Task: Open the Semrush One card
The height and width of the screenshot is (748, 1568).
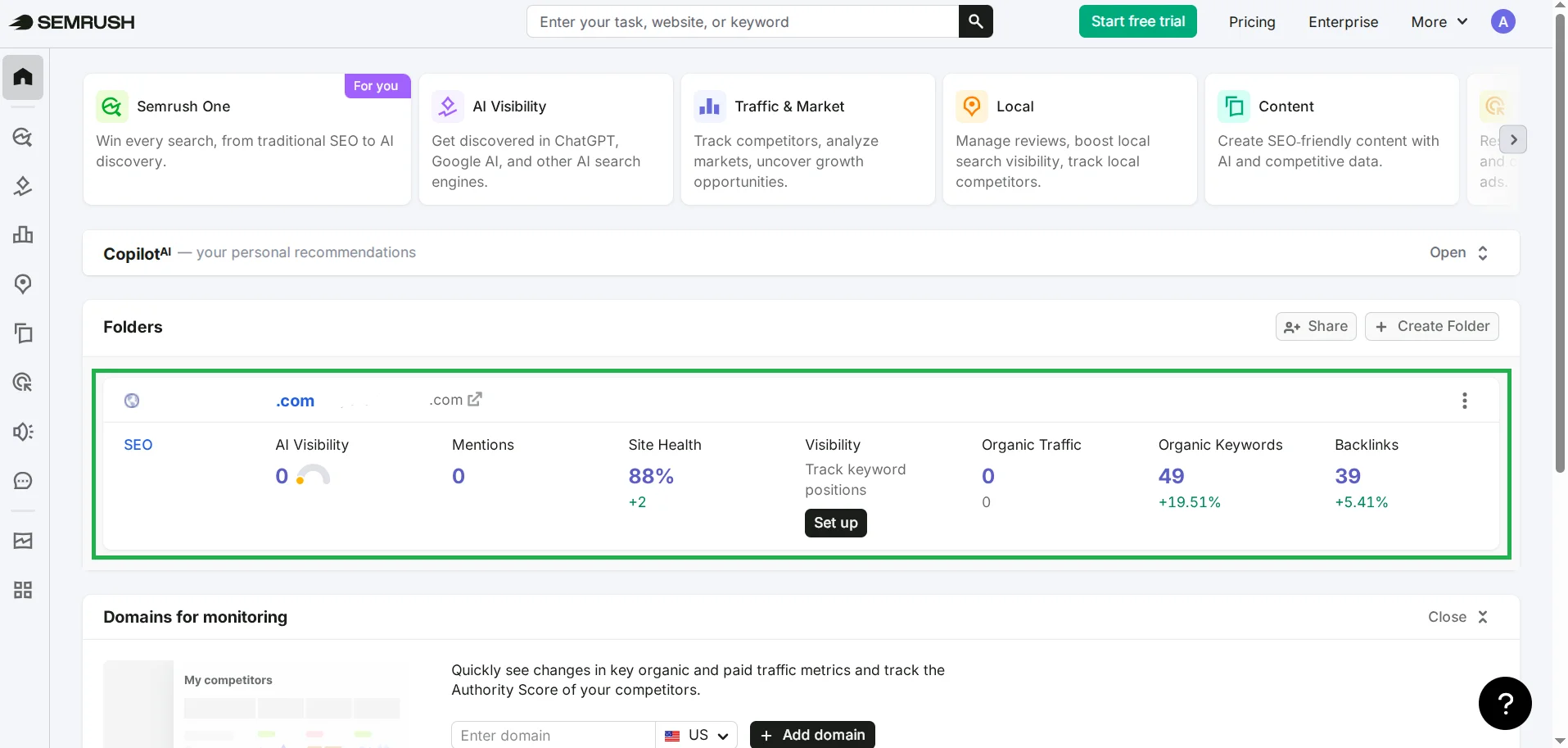Action: pos(246,139)
